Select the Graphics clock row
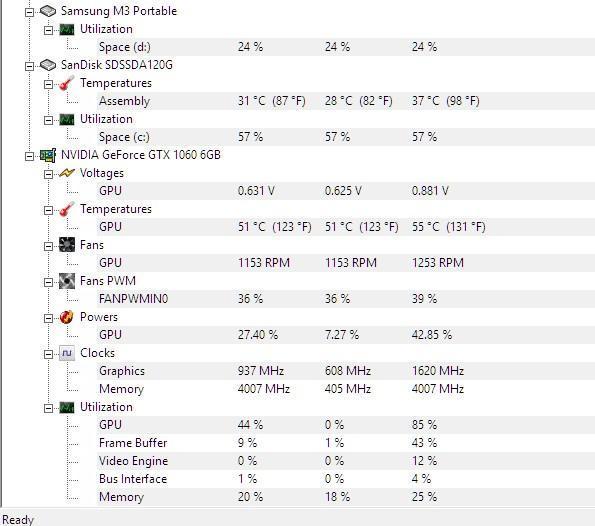 346,371
